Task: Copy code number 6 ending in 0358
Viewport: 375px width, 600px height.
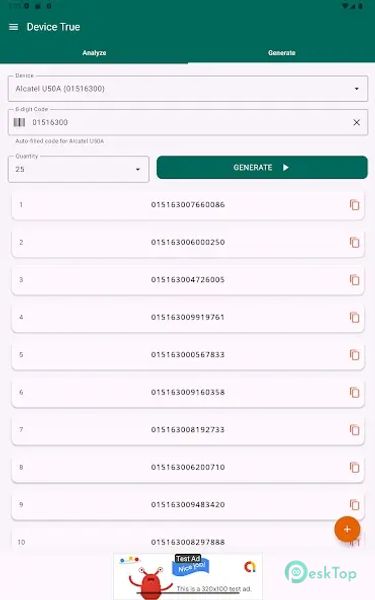Action: click(x=354, y=392)
